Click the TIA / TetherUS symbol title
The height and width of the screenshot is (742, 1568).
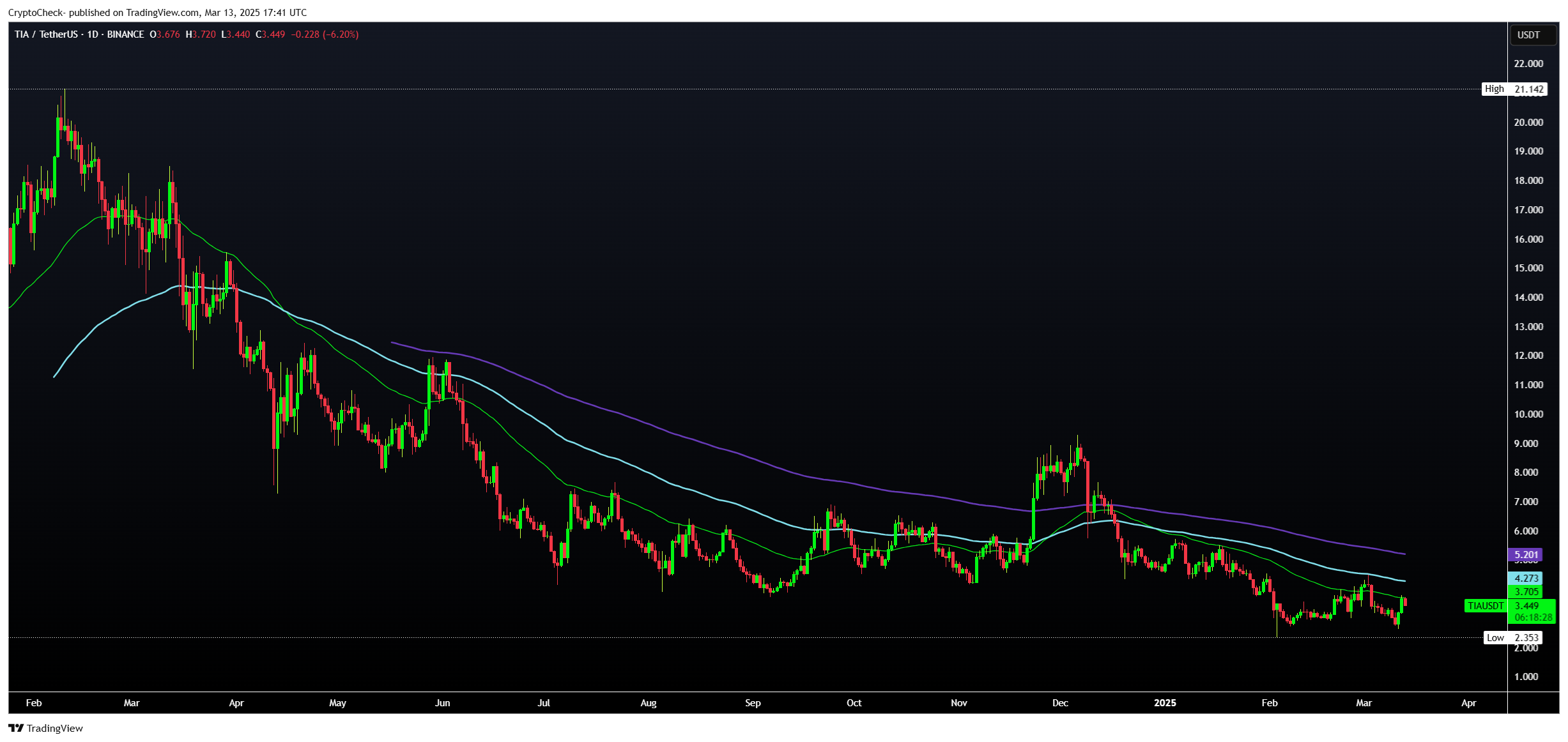(45, 34)
